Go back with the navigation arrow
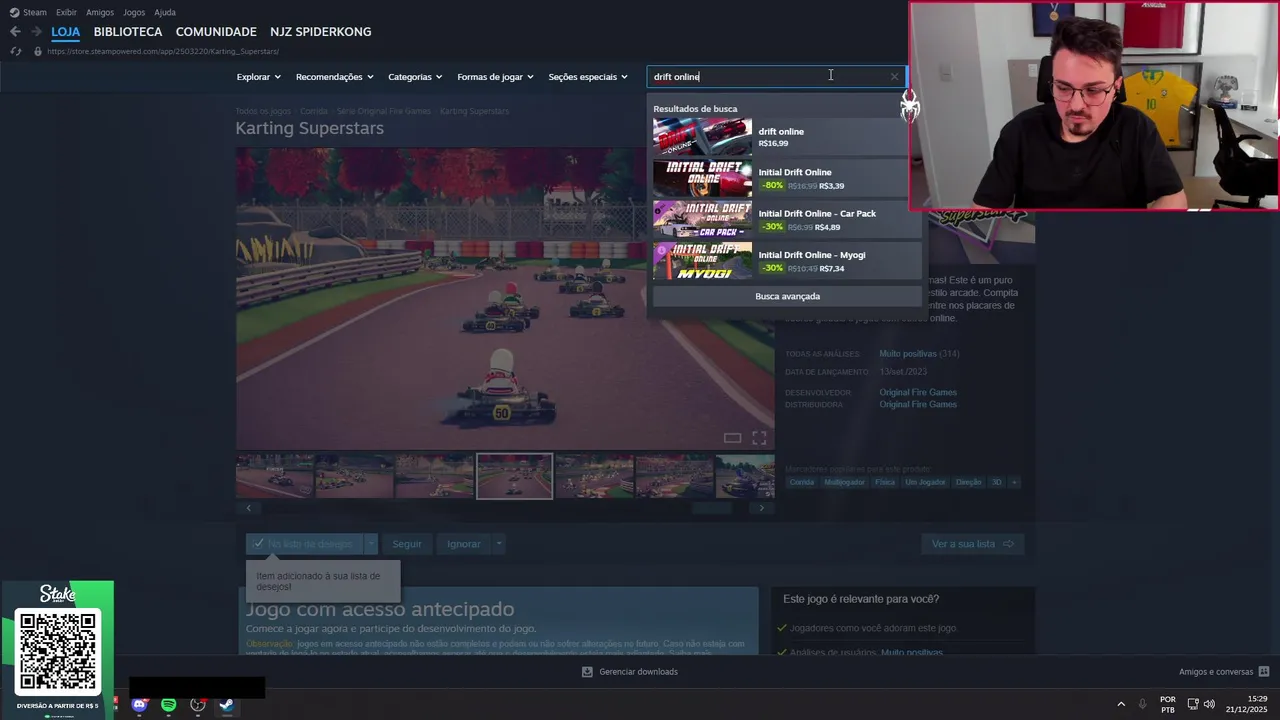This screenshot has height=720, width=1280. click(15, 32)
